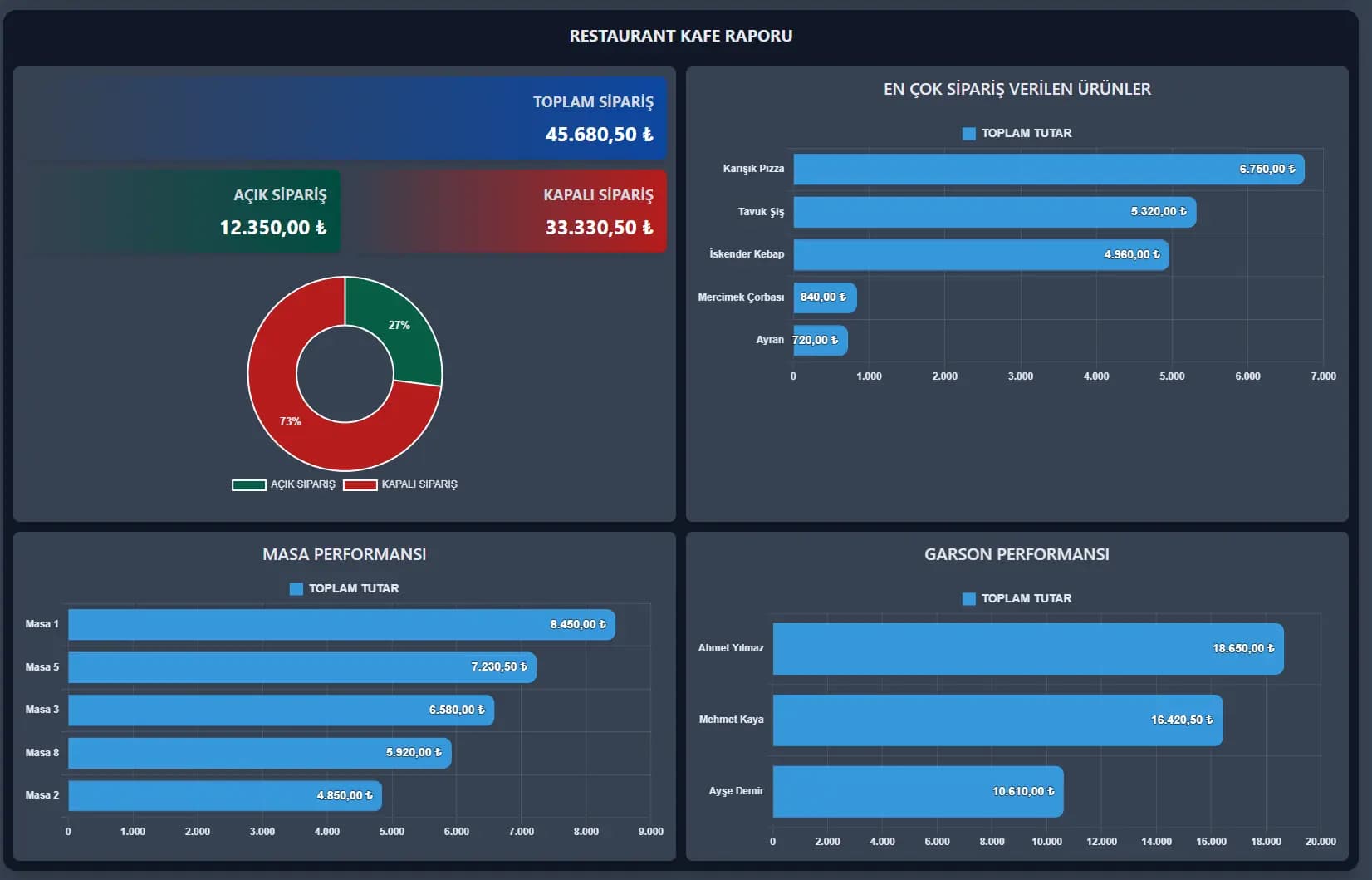This screenshot has height=880, width=1372.
Task: Toggle TOPLAM TUTAR legend in Masa Performansı
Action: point(296,588)
